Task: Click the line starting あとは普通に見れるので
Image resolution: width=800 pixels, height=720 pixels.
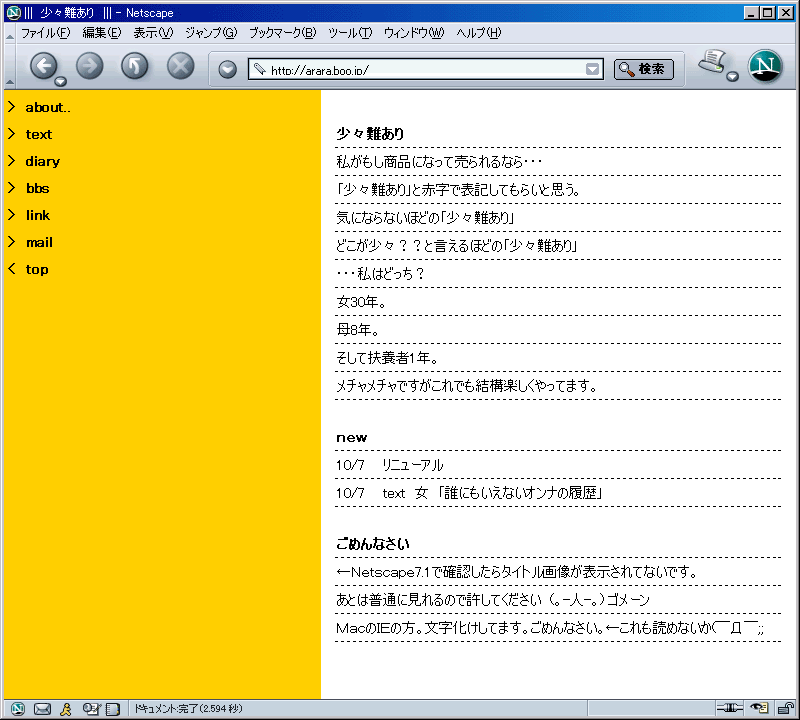Action: pyautogui.click(x=493, y=600)
